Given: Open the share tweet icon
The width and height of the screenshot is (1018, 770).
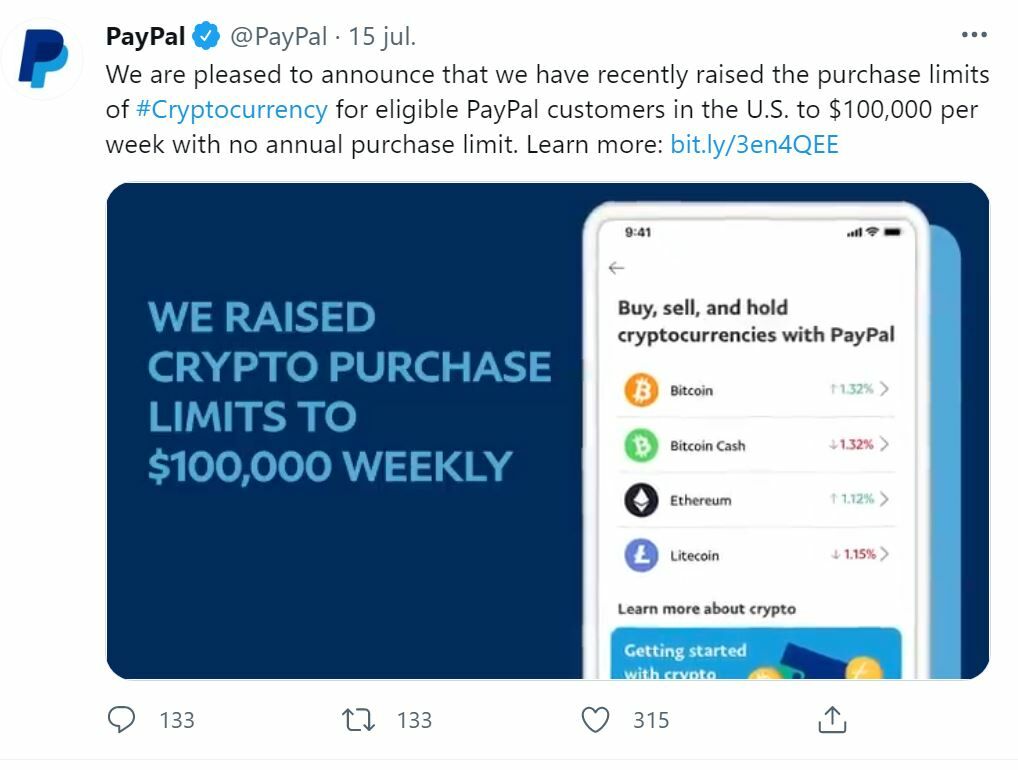Looking at the screenshot, I should point(832,719).
